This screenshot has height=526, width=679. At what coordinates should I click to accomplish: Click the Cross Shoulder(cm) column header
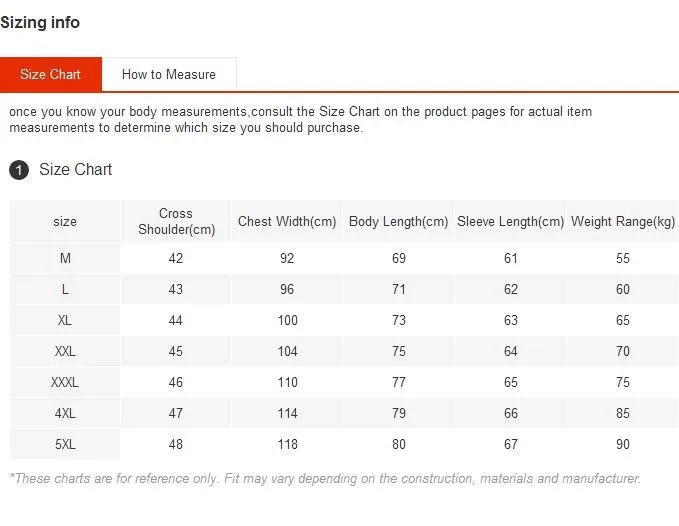(176, 221)
